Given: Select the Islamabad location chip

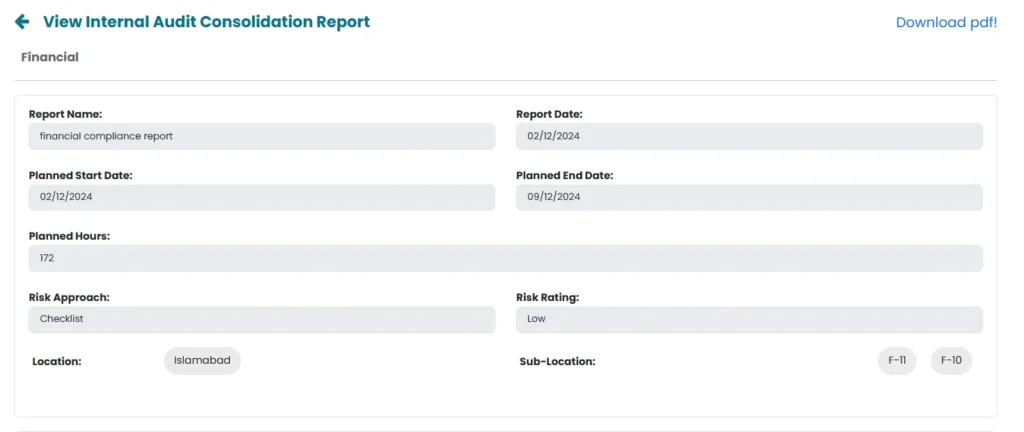Looking at the screenshot, I should pos(202,360).
